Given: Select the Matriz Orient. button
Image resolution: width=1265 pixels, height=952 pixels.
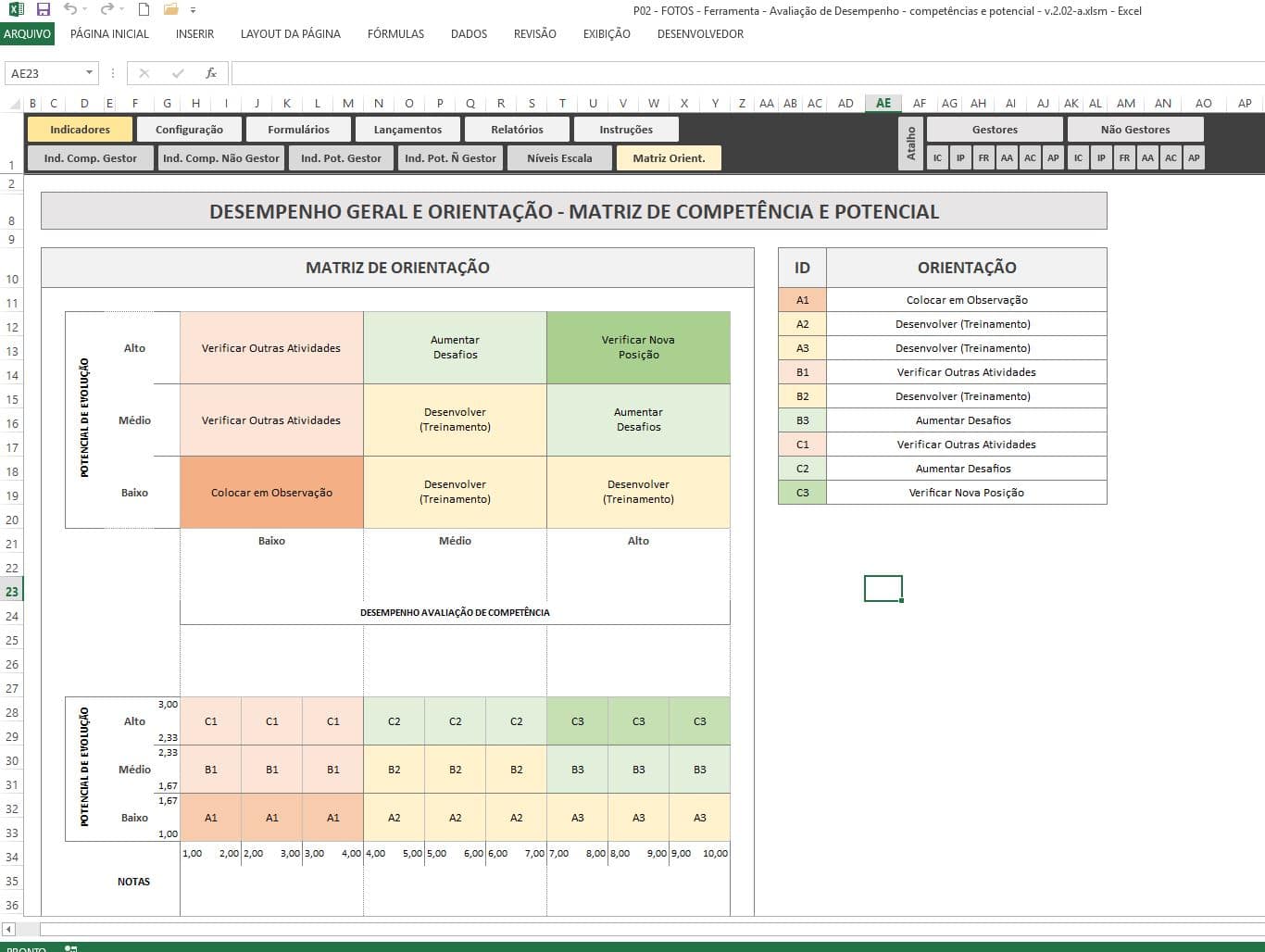Looking at the screenshot, I should [x=669, y=158].
